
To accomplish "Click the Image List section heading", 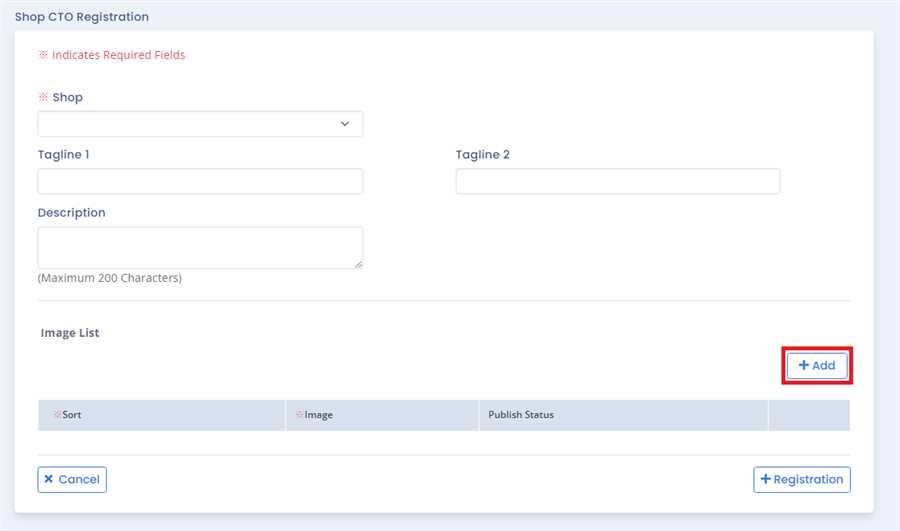I will click(70, 333).
